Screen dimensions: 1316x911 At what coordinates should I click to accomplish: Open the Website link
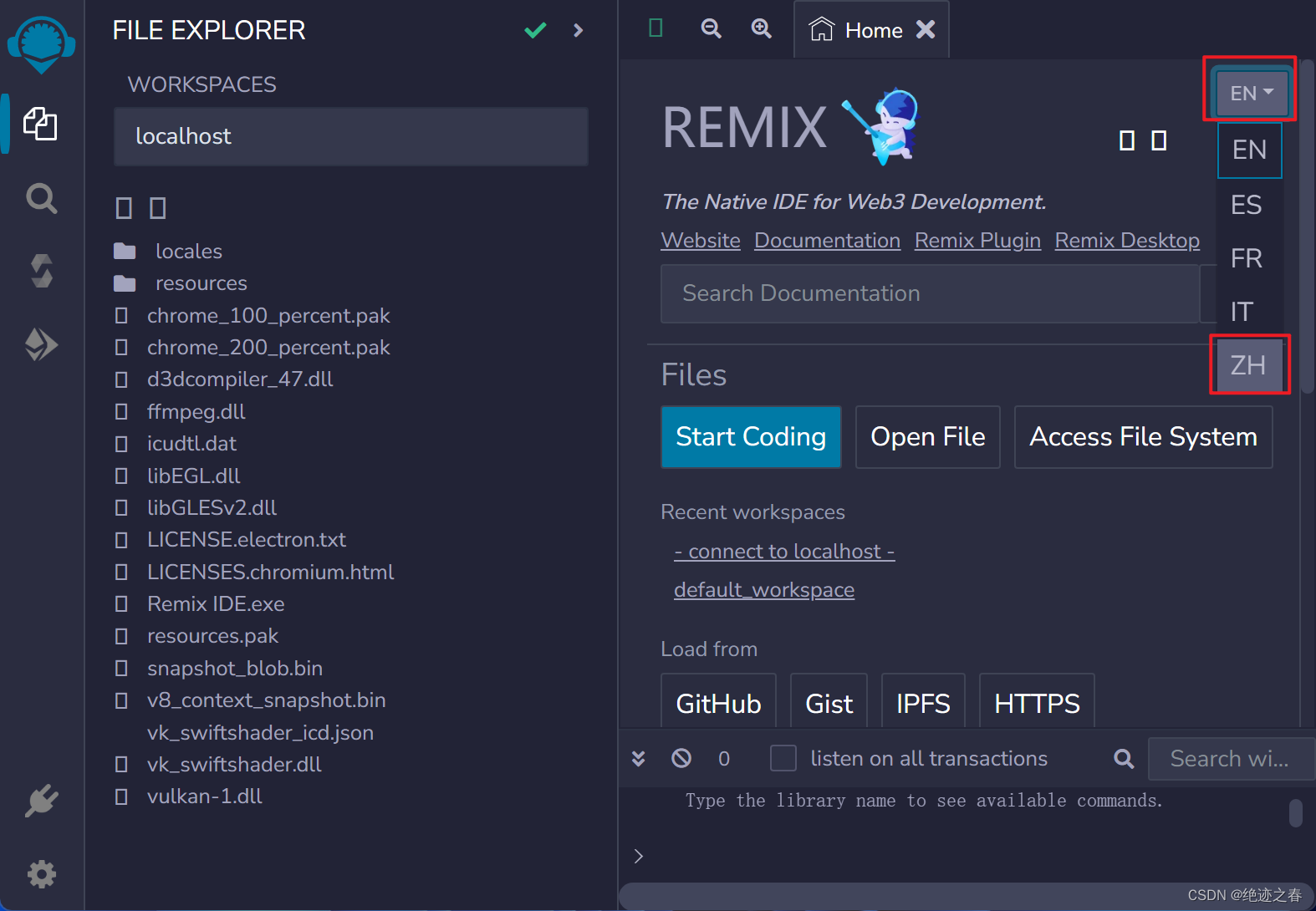point(701,241)
